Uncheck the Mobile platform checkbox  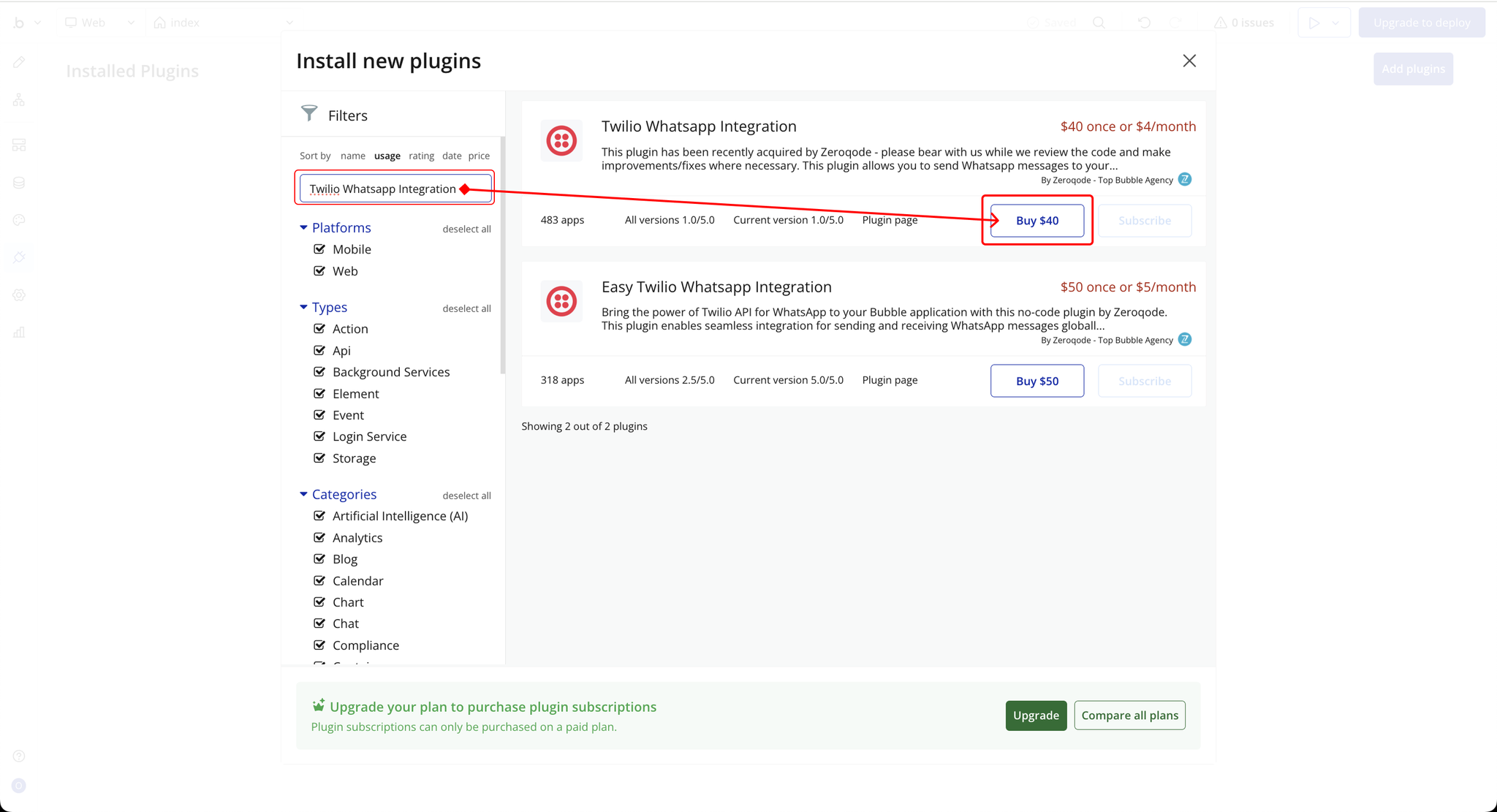point(319,249)
